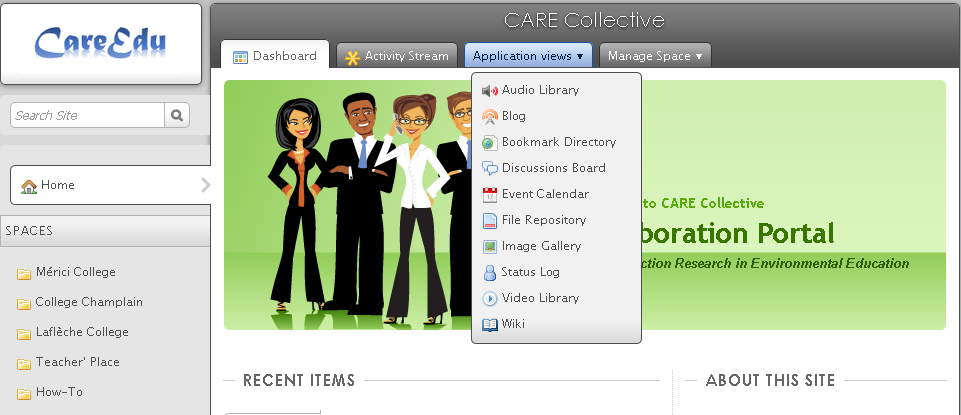Click the Video Library play icon
This screenshot has height=415, width=961.
tap(489, 299)
